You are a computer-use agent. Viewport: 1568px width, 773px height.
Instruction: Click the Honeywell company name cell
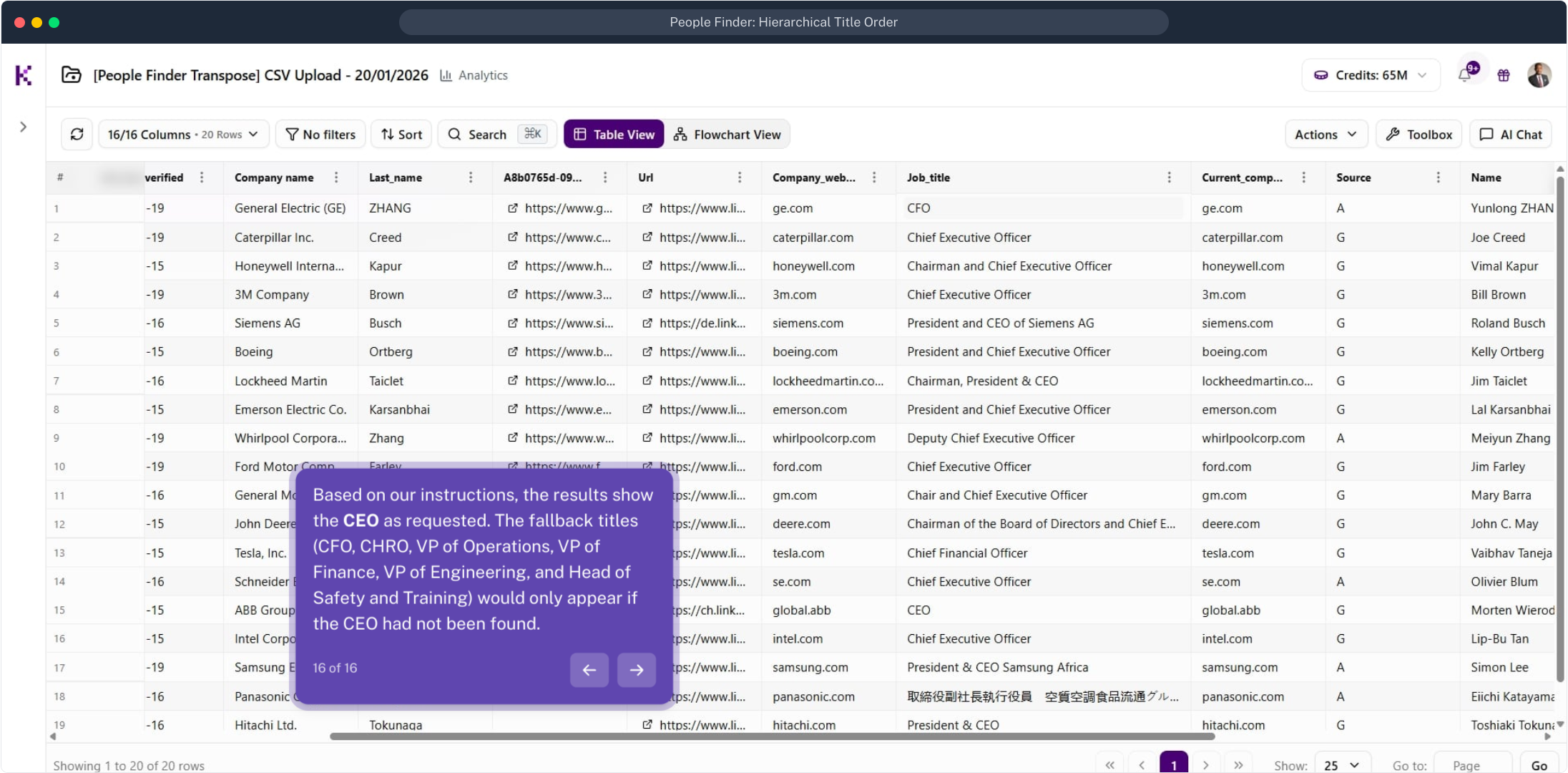pyautogui.click(x=290, y=266)
